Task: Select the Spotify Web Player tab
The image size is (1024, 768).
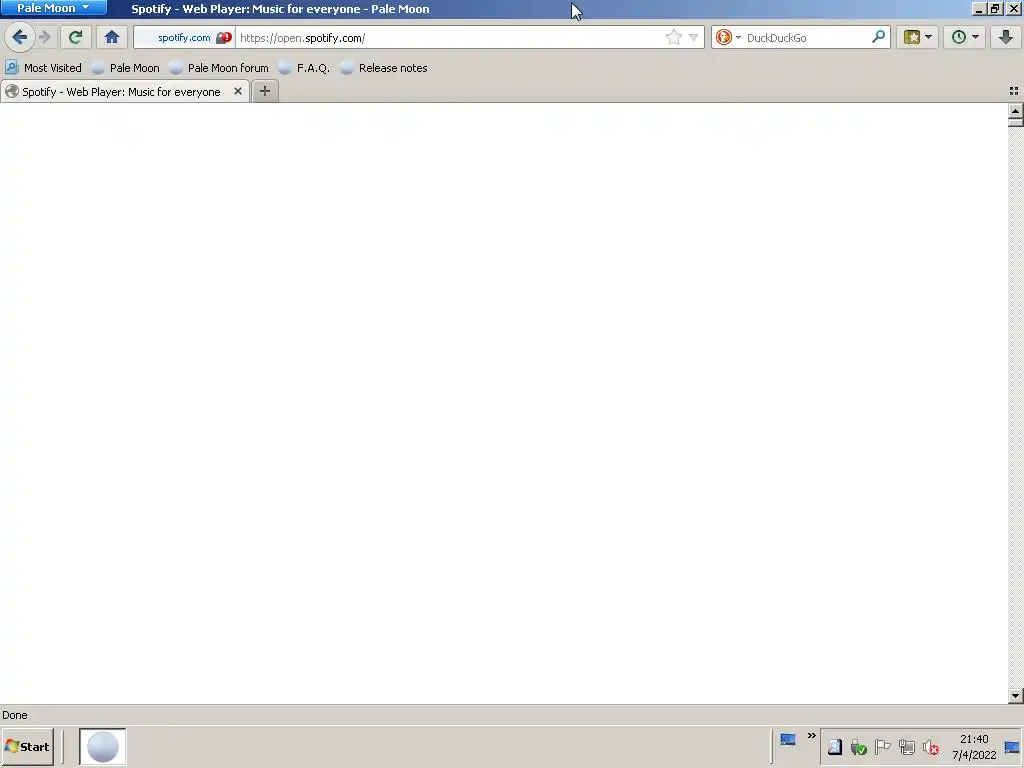Action: pos(121,92)
